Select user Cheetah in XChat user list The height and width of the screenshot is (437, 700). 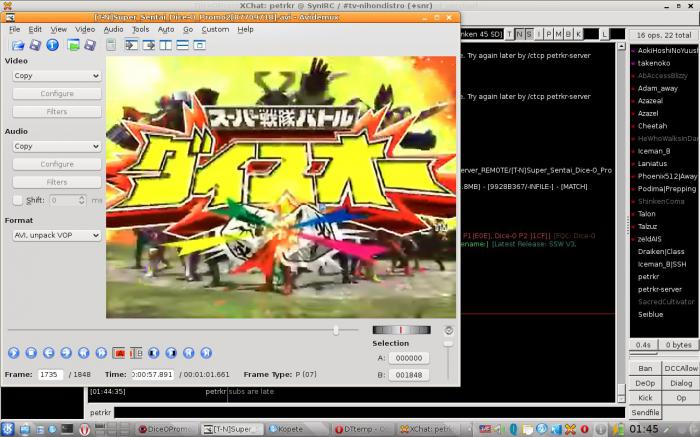tap(652, 126)
